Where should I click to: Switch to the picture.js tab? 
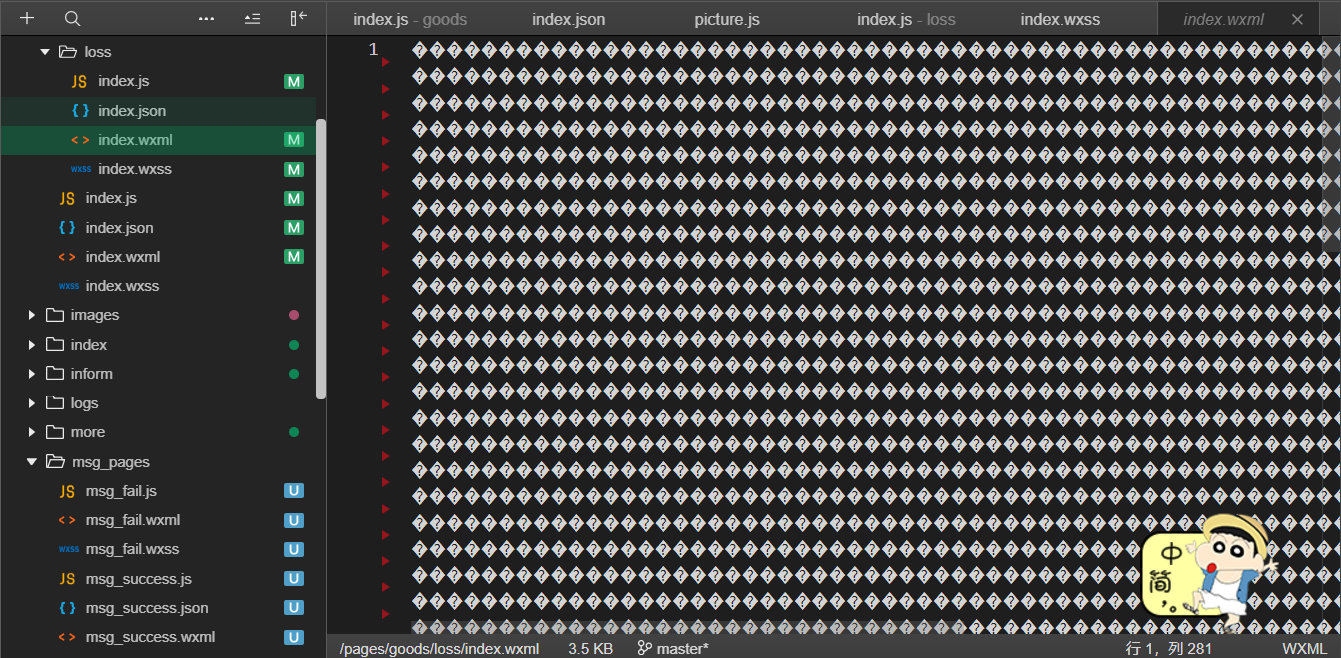click(x=727, y=19)
